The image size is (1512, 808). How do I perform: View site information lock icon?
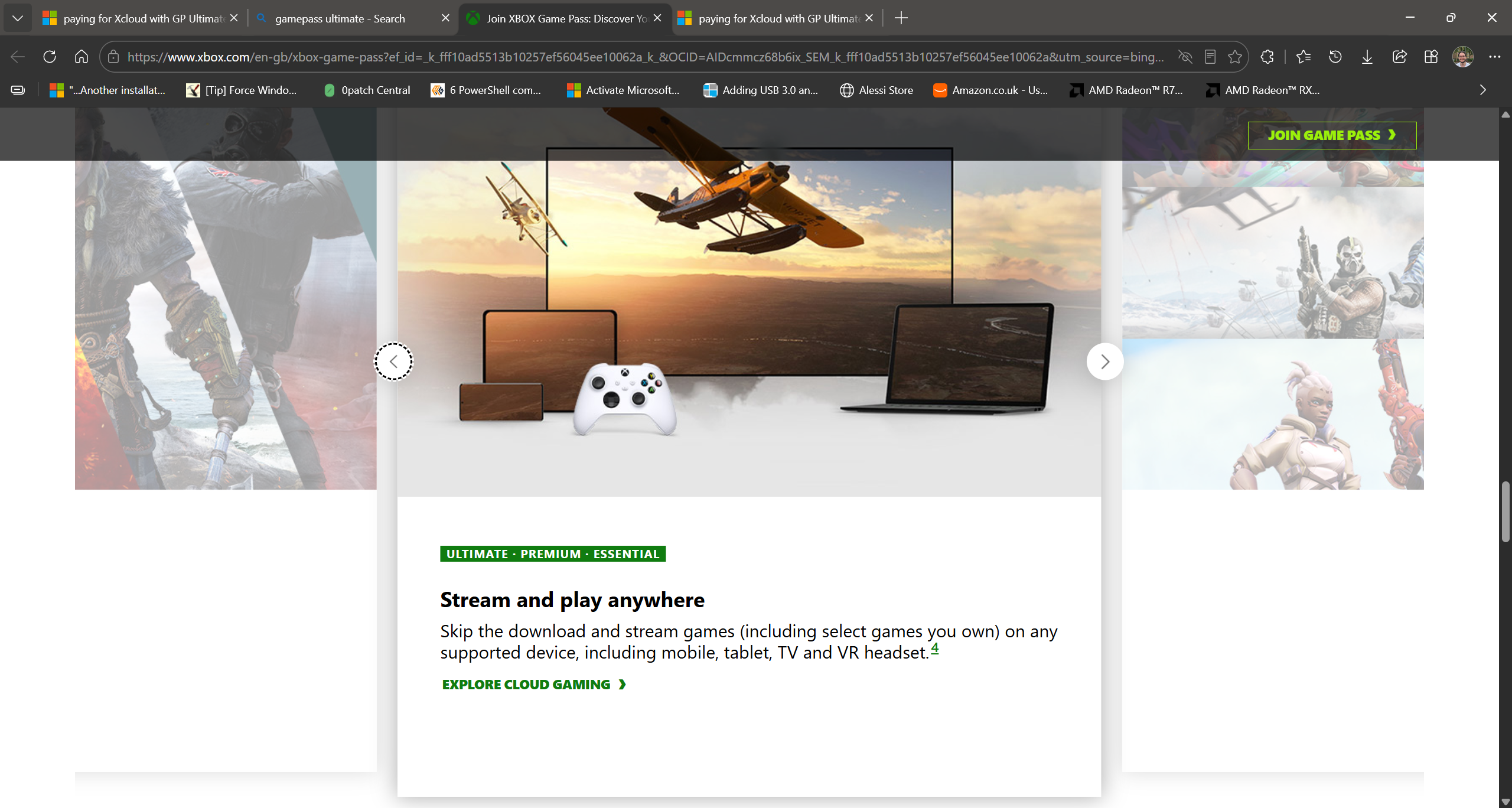pos(113,57)
